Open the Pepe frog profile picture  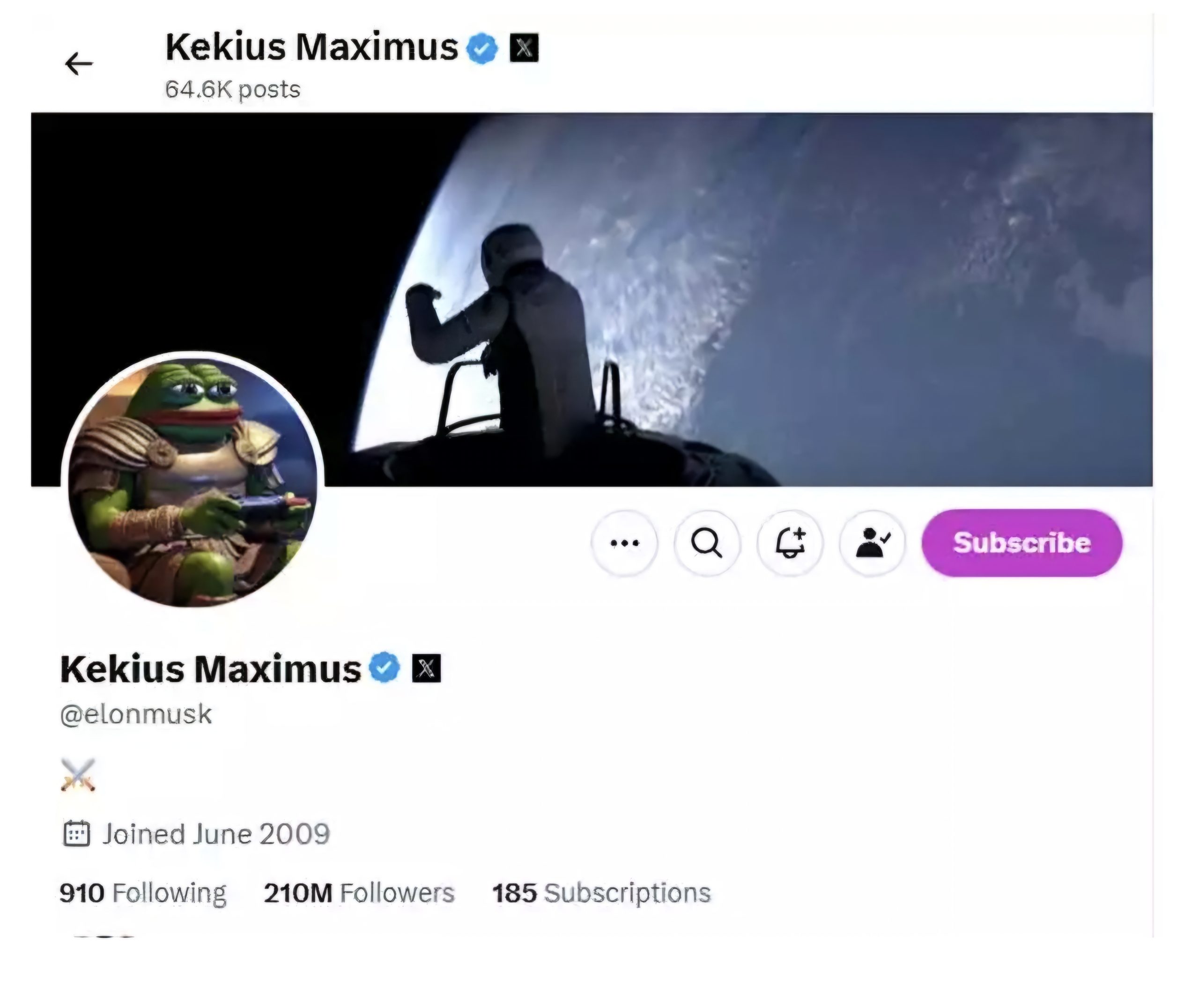pyautogui.click(x=192, y=481)
